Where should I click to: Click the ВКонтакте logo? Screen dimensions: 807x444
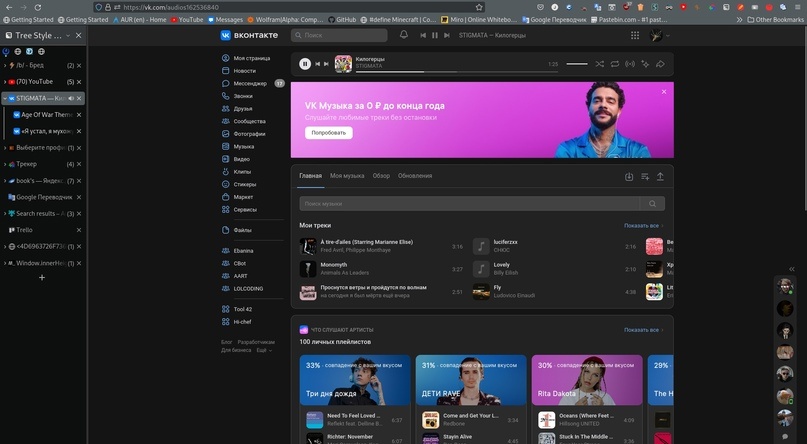[x=249, y=35]
